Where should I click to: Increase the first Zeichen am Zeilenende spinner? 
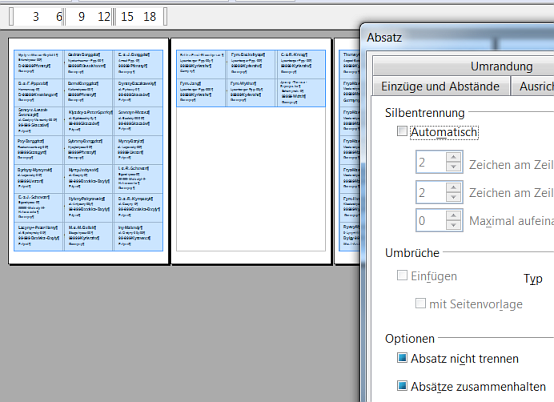click(453, 157)
